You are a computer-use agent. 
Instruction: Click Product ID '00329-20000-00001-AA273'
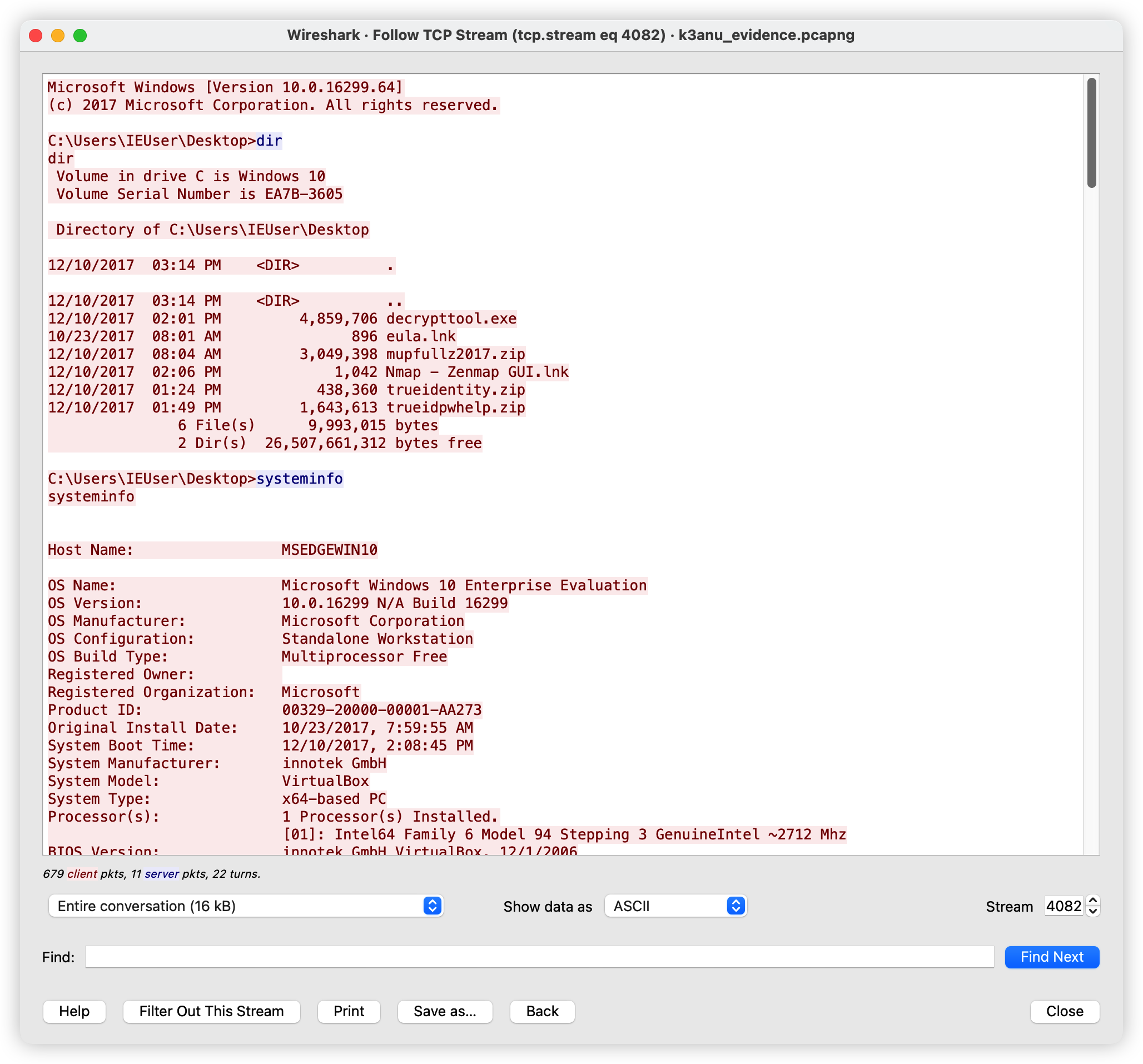[x=382, y=710]
